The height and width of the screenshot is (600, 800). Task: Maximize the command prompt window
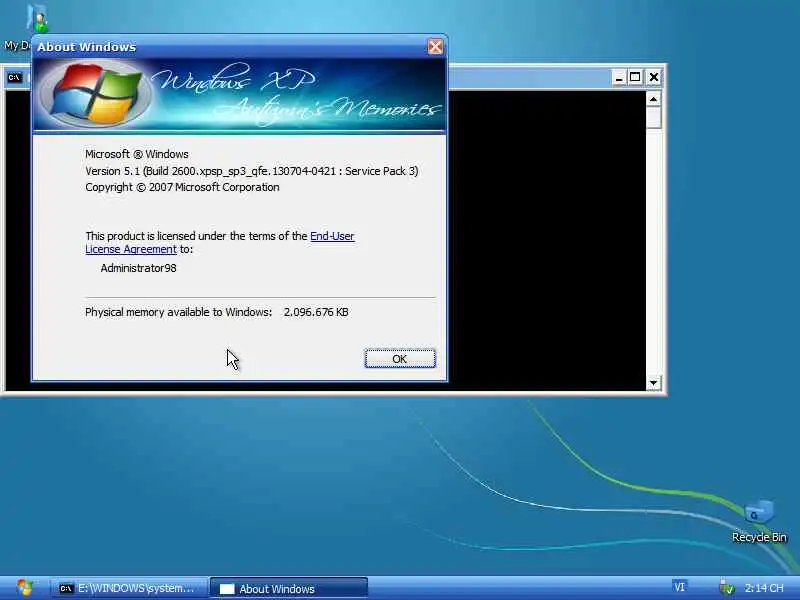click(x=635, y=78)
